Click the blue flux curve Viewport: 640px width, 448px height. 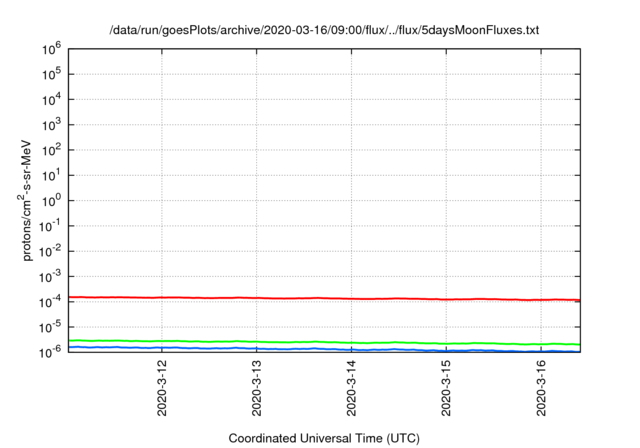pos(324,349)
